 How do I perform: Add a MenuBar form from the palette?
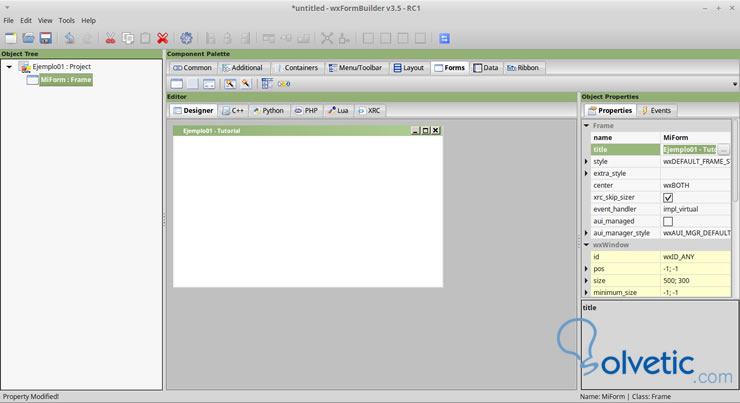(x=267, y=84)
